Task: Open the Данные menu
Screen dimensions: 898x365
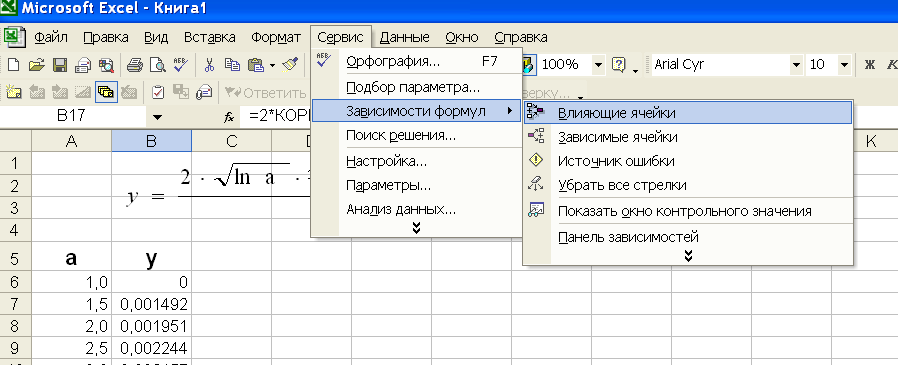Action: tap(404, 38)
